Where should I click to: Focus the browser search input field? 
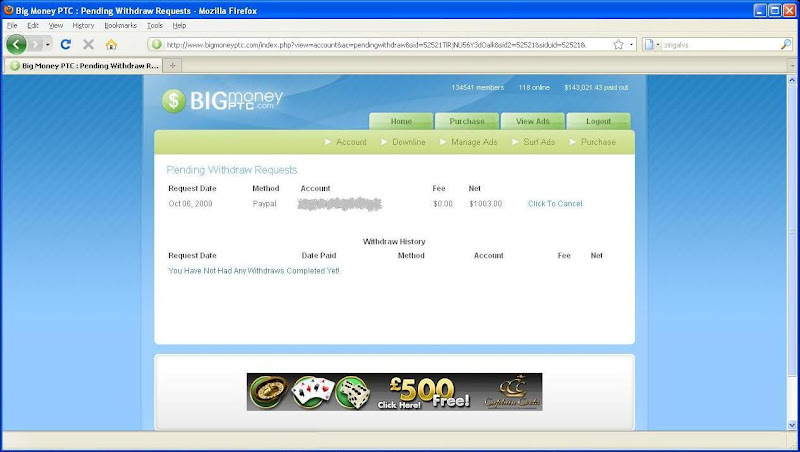coord(720,45)
